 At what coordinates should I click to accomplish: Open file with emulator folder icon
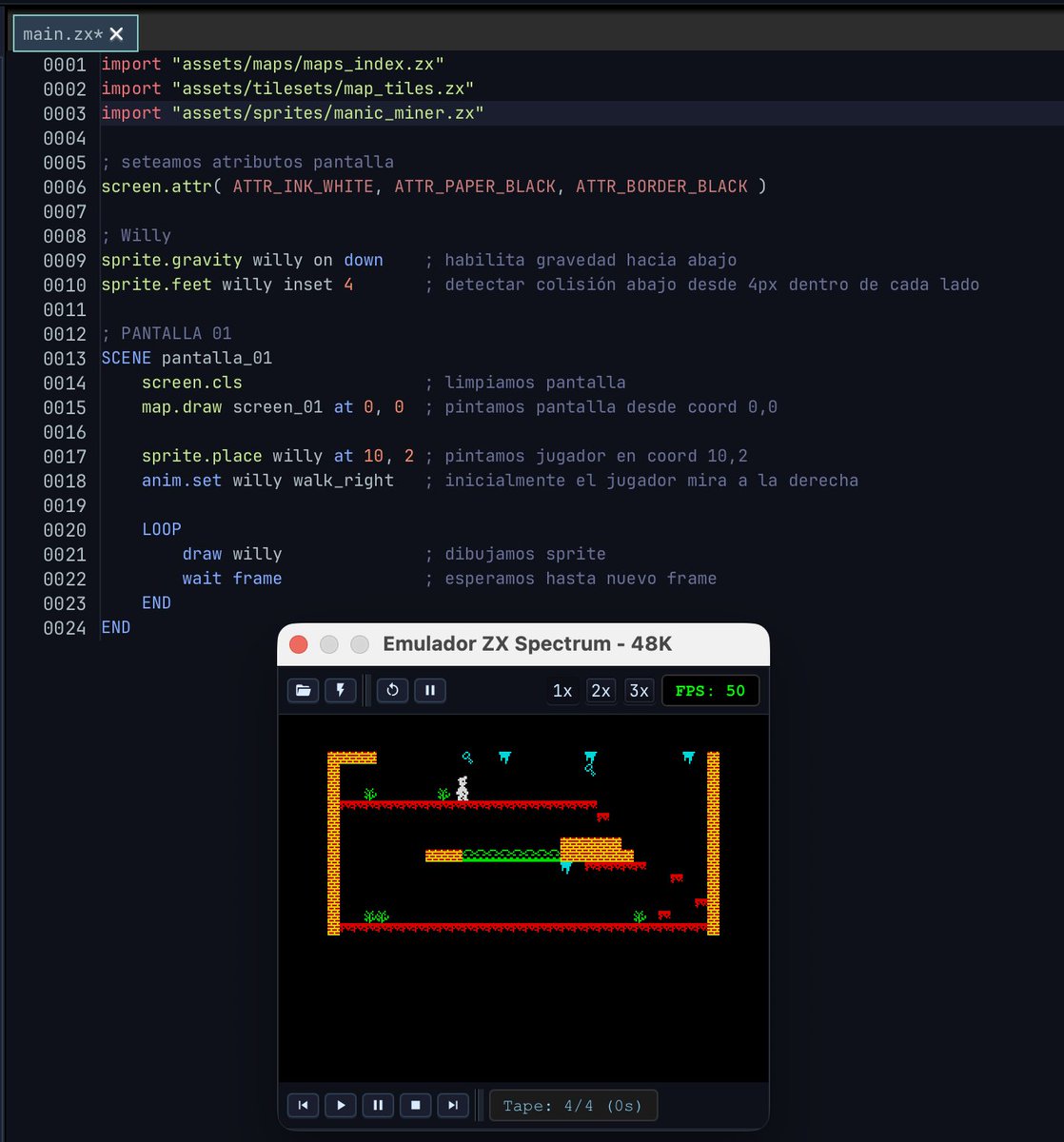303,690
